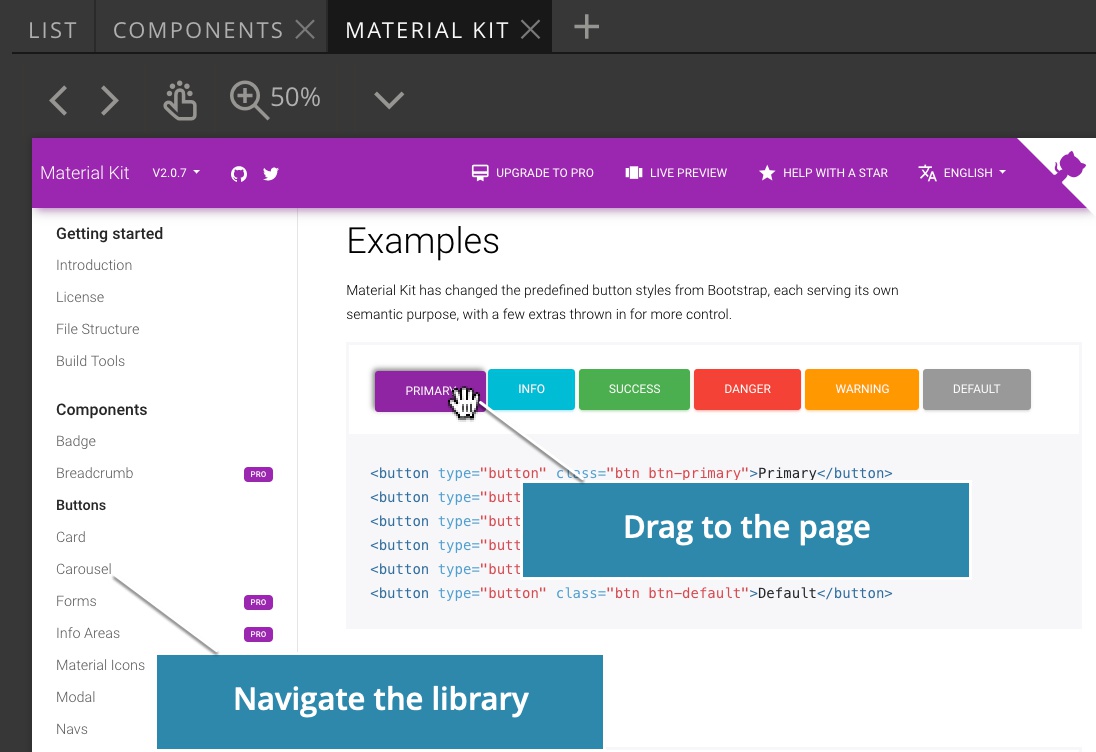Open the Live Preview link
1096x752 pixels.
point(676,173)
